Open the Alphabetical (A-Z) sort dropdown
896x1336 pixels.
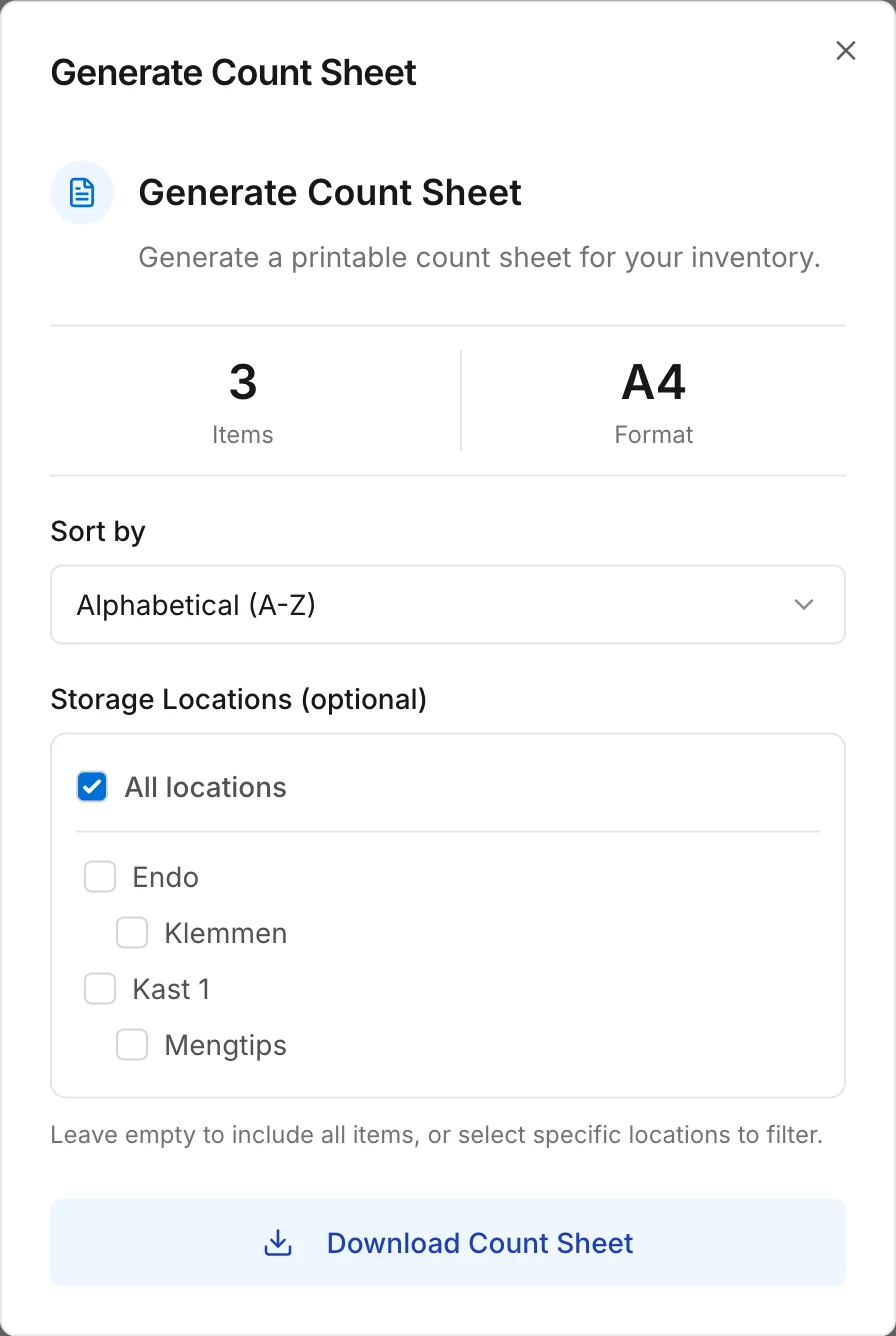coord(448,605)
